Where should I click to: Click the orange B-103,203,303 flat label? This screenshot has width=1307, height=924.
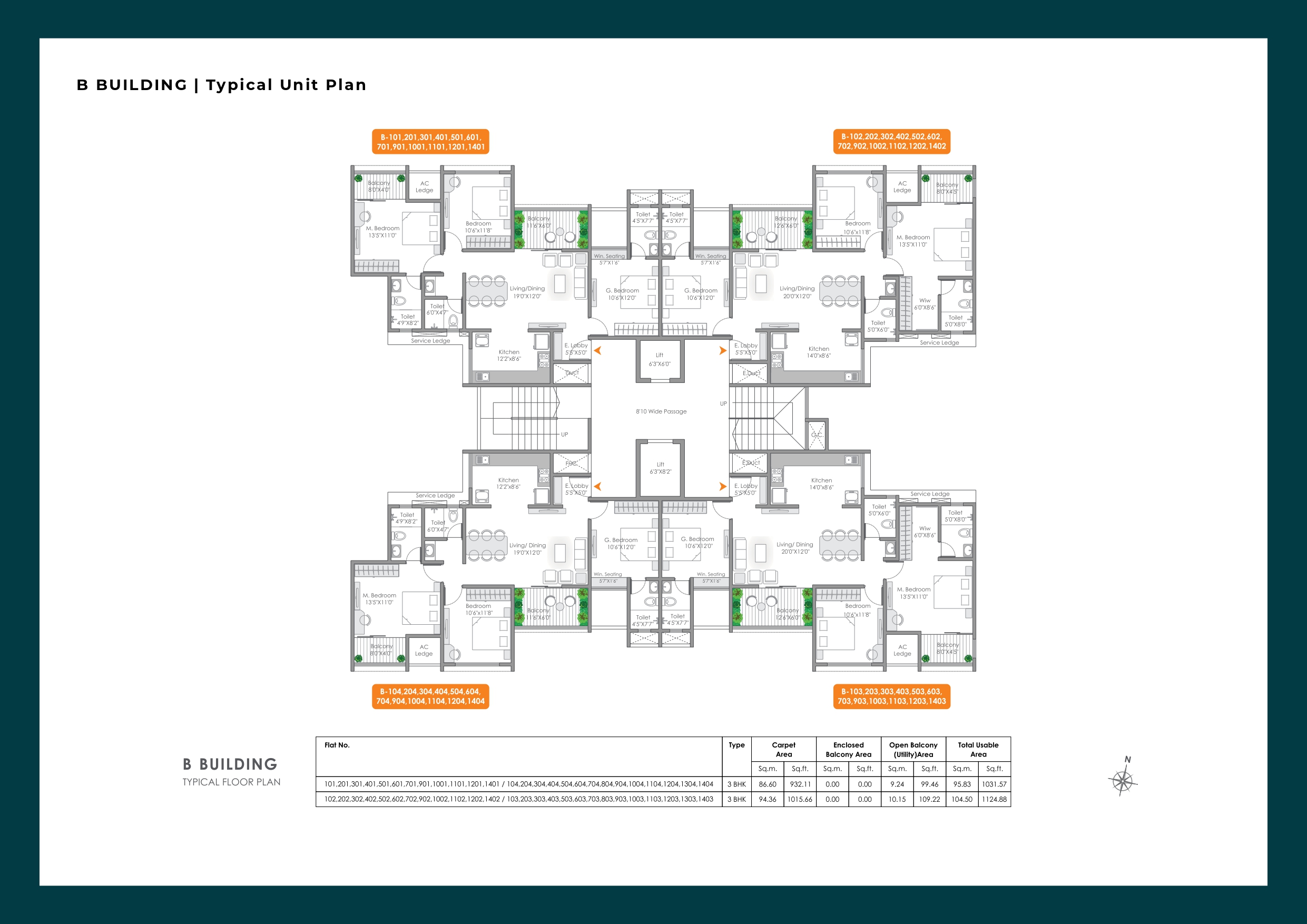[891, 696]
